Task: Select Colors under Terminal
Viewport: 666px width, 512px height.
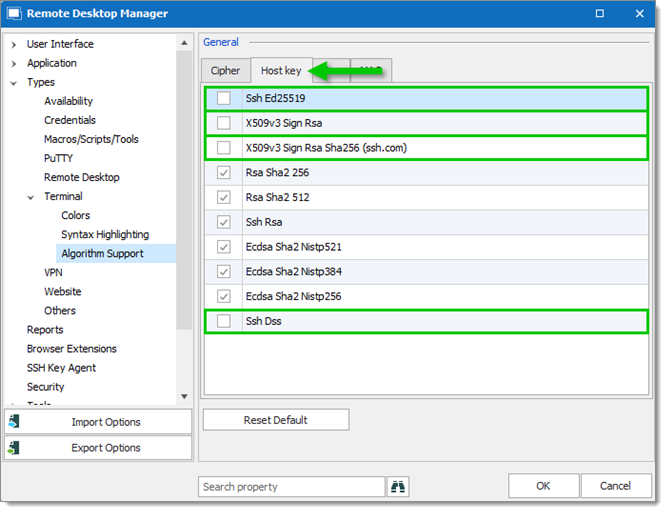Action: pos(76,215)
